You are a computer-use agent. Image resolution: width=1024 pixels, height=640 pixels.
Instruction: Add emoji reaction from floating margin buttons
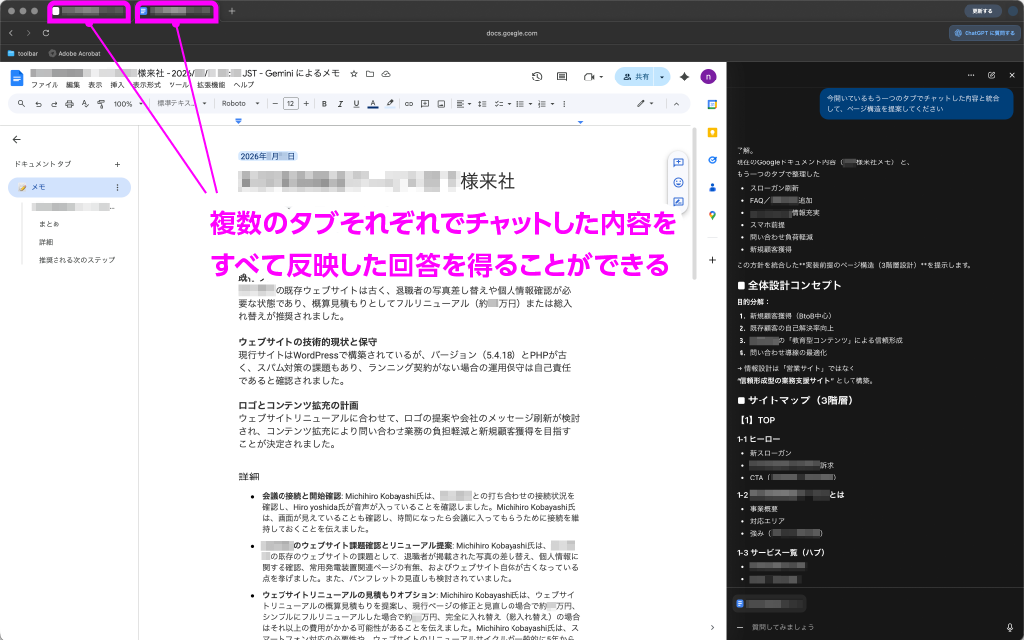(x=678, y=182)
